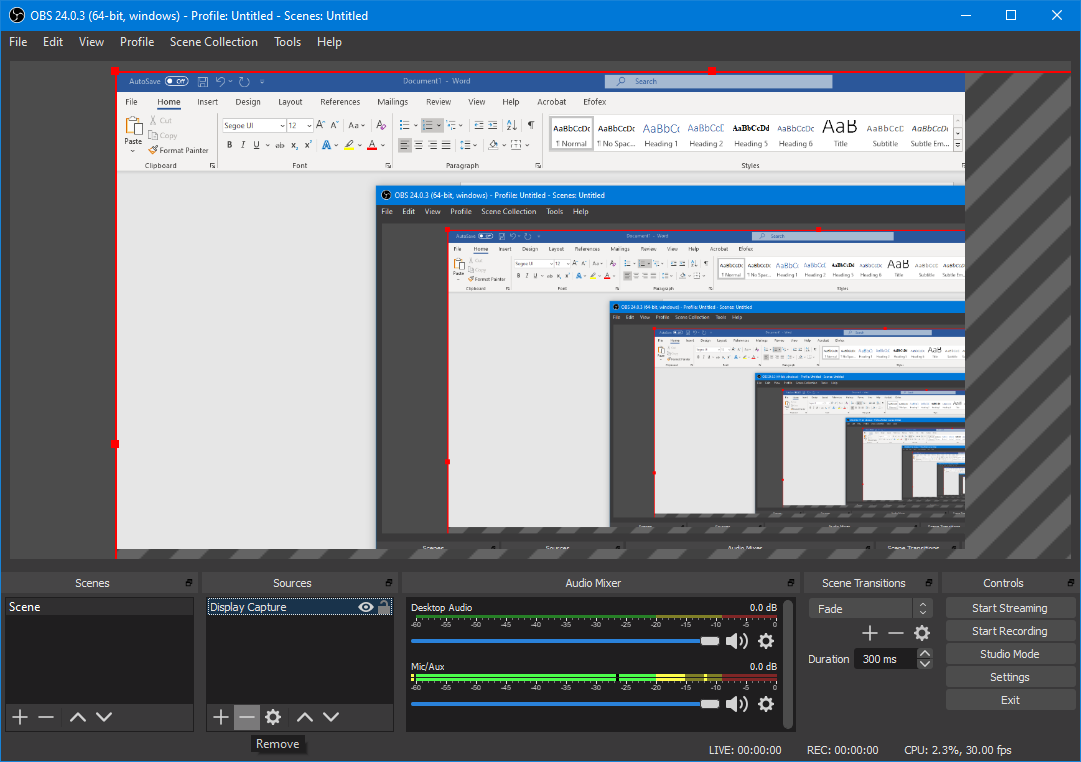The height and width of the screenshot is (762, 1081).
Task: Open Desktop Audio settings gear
Action: (x=766, y=641)
